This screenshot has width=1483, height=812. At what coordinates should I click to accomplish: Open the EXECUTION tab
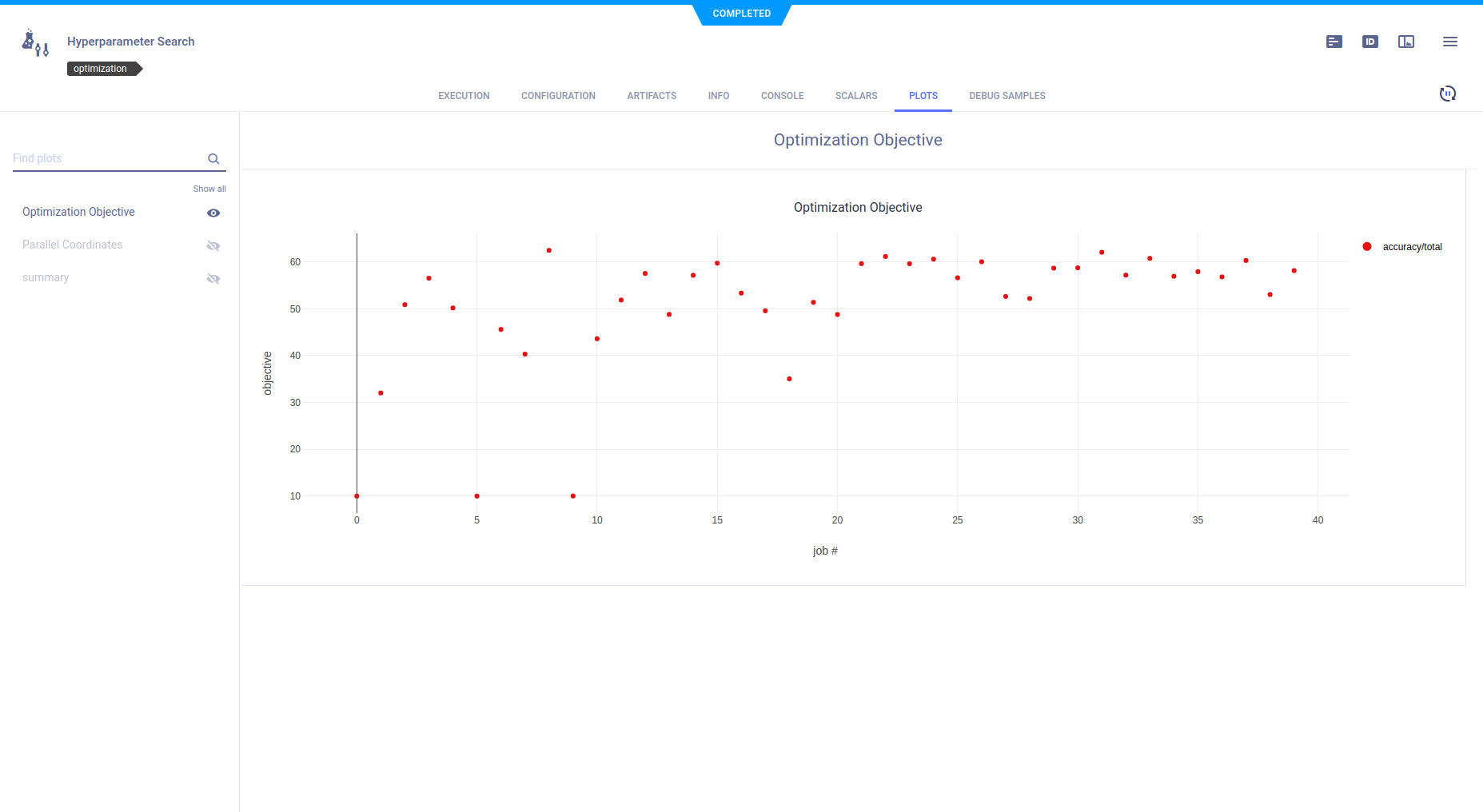pyautogui.click(x=464, y=96)
